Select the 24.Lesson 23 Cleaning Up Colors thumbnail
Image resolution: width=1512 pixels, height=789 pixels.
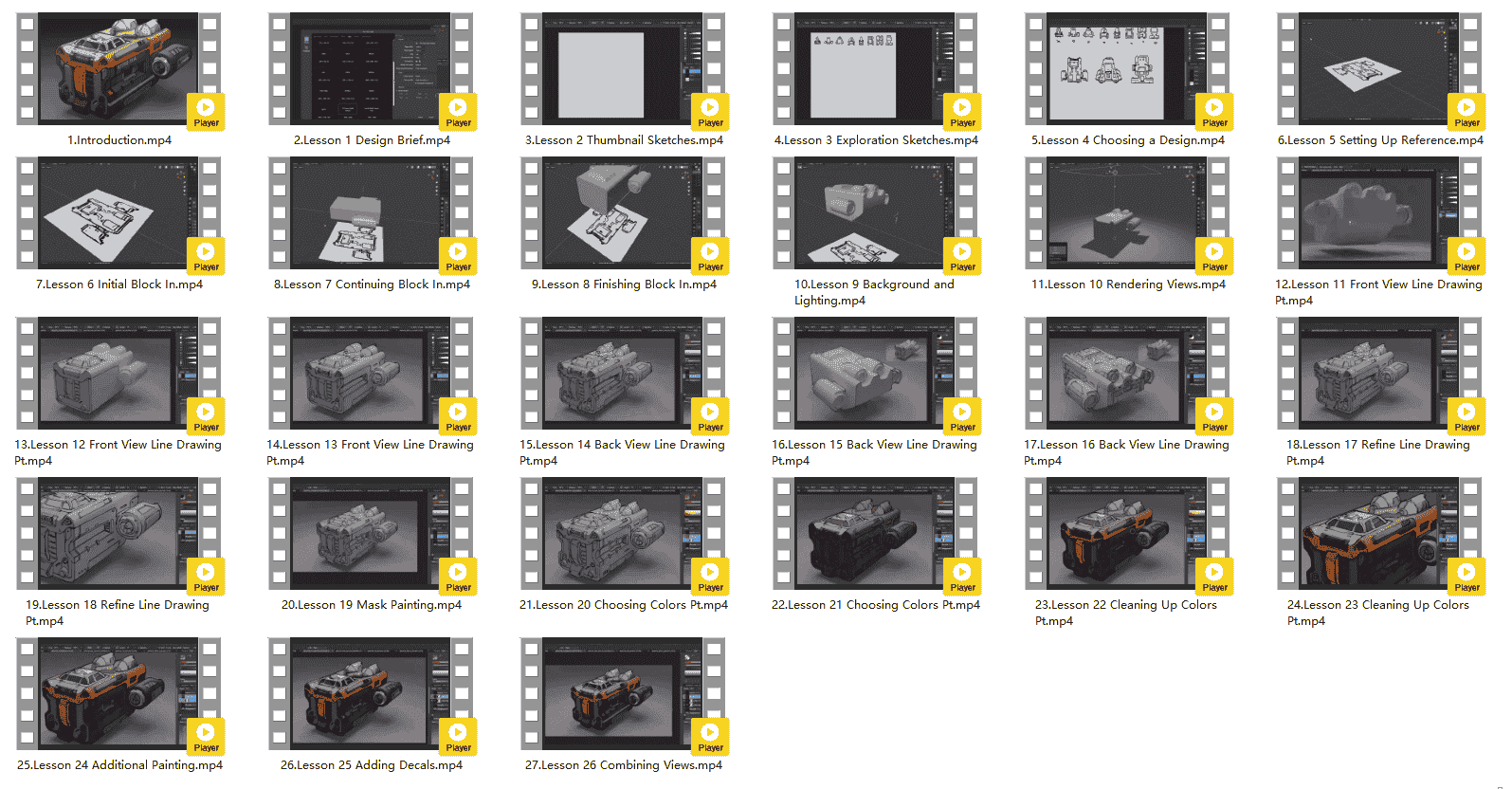(x=1379, y=534)
